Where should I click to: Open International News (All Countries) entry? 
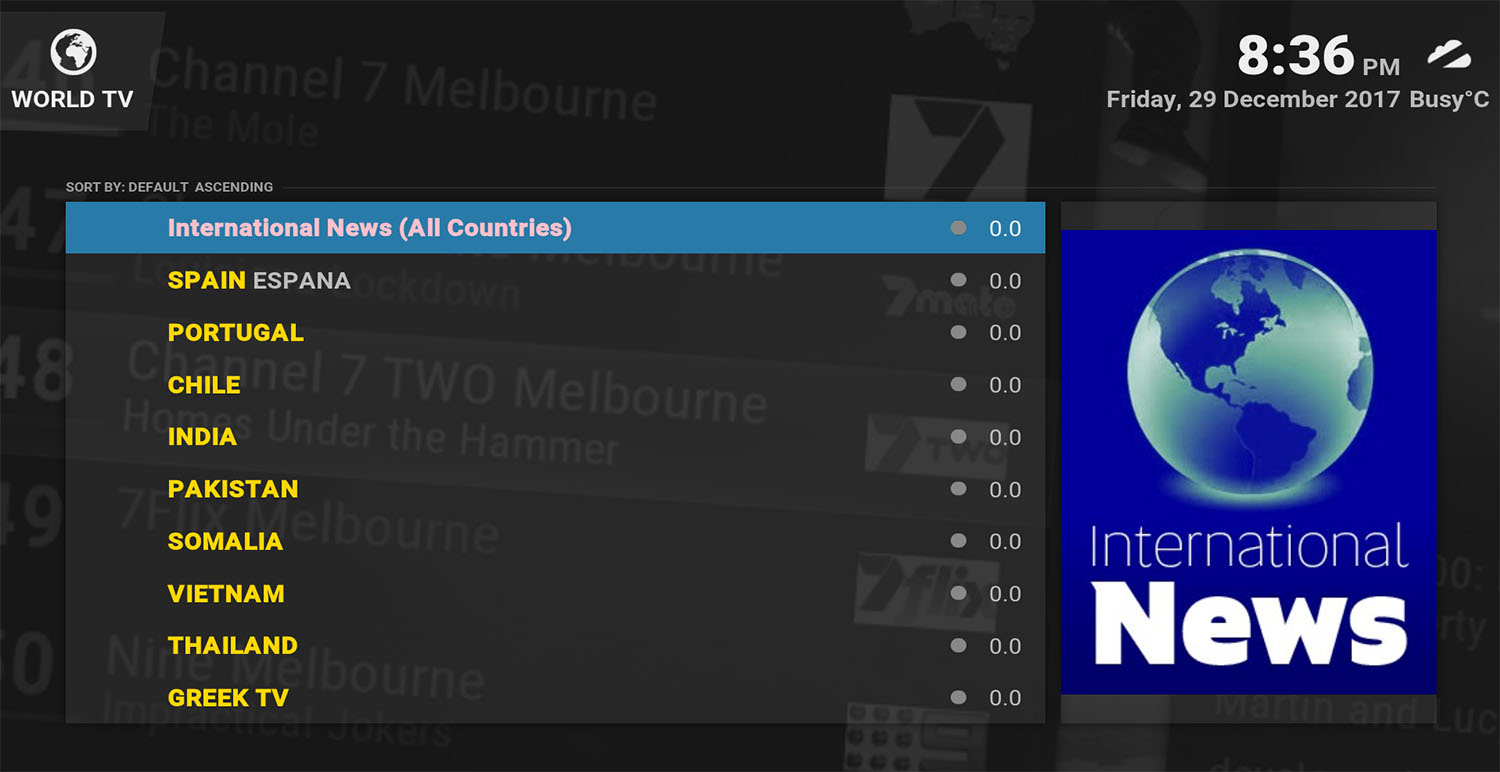(x=555, y=228)
